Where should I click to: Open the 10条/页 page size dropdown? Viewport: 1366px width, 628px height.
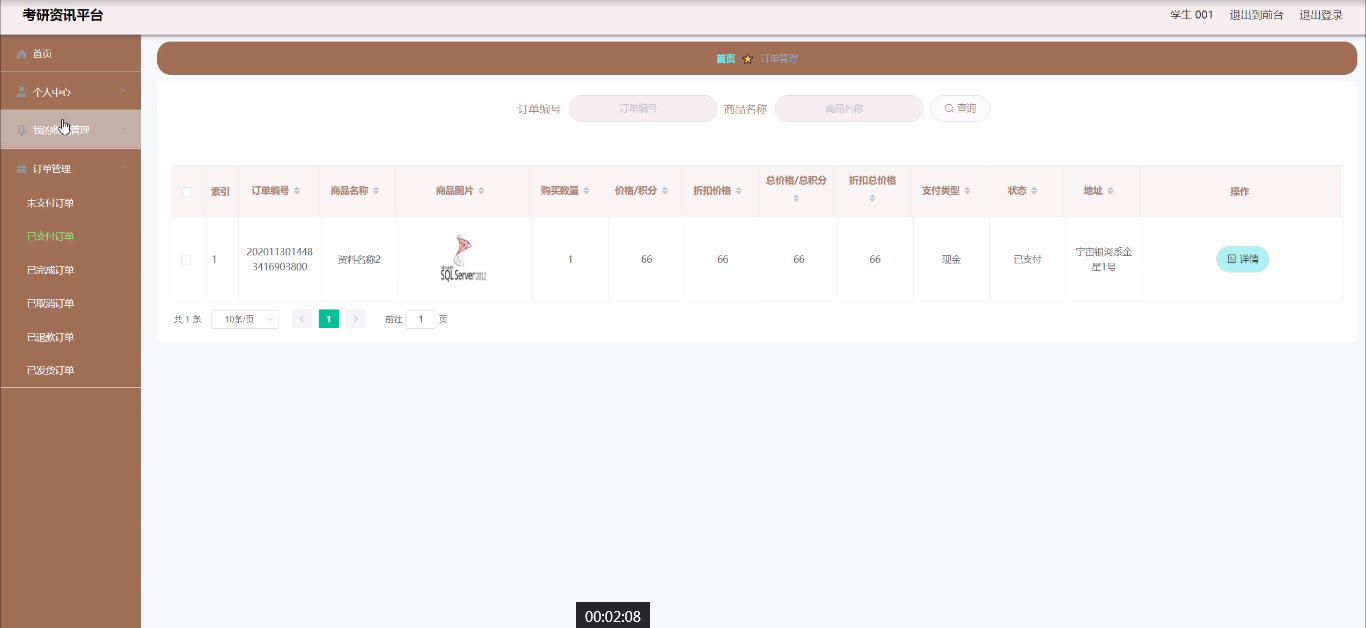(245, 319)
